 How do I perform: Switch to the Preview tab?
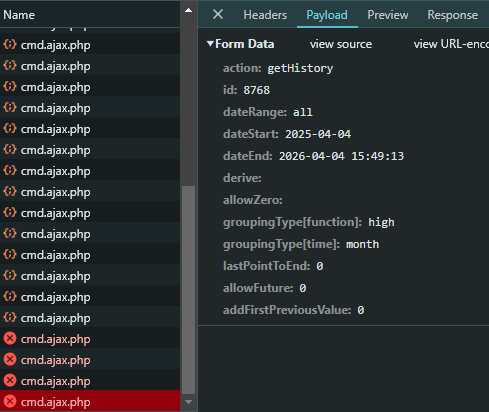point(388,15)
